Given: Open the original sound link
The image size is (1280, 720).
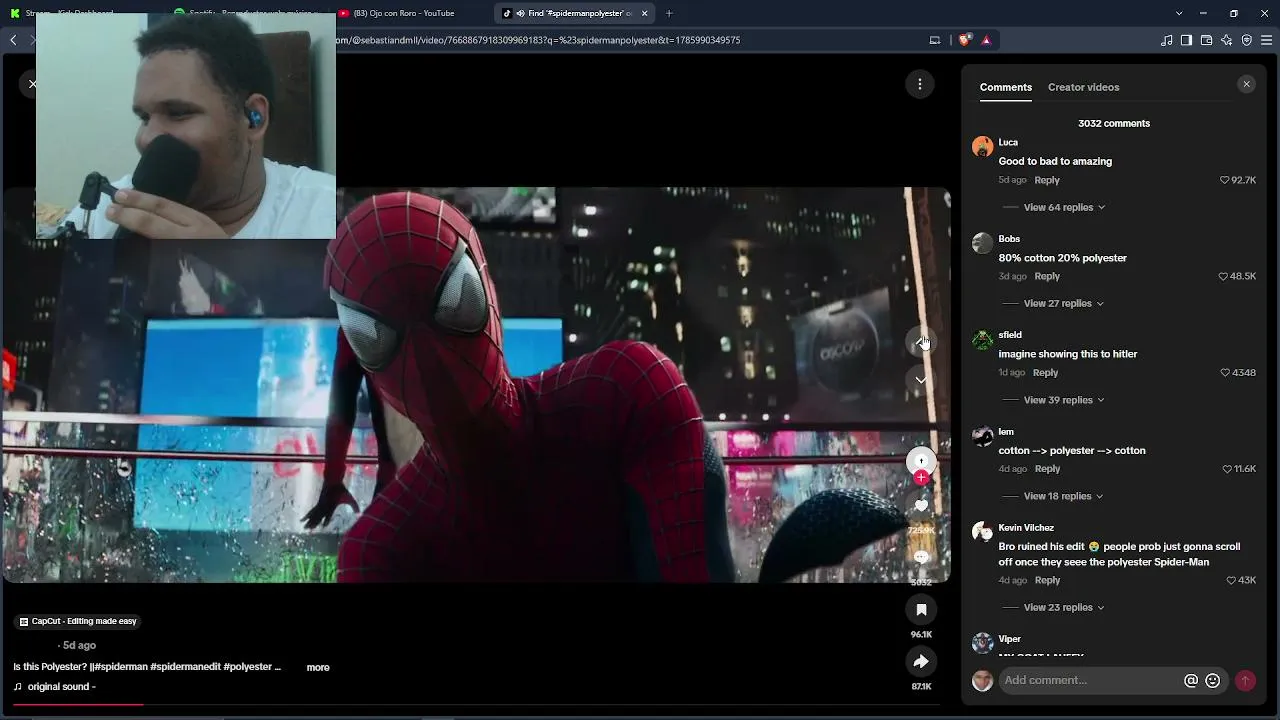Looking at the screenshot, I should (55, 687).
